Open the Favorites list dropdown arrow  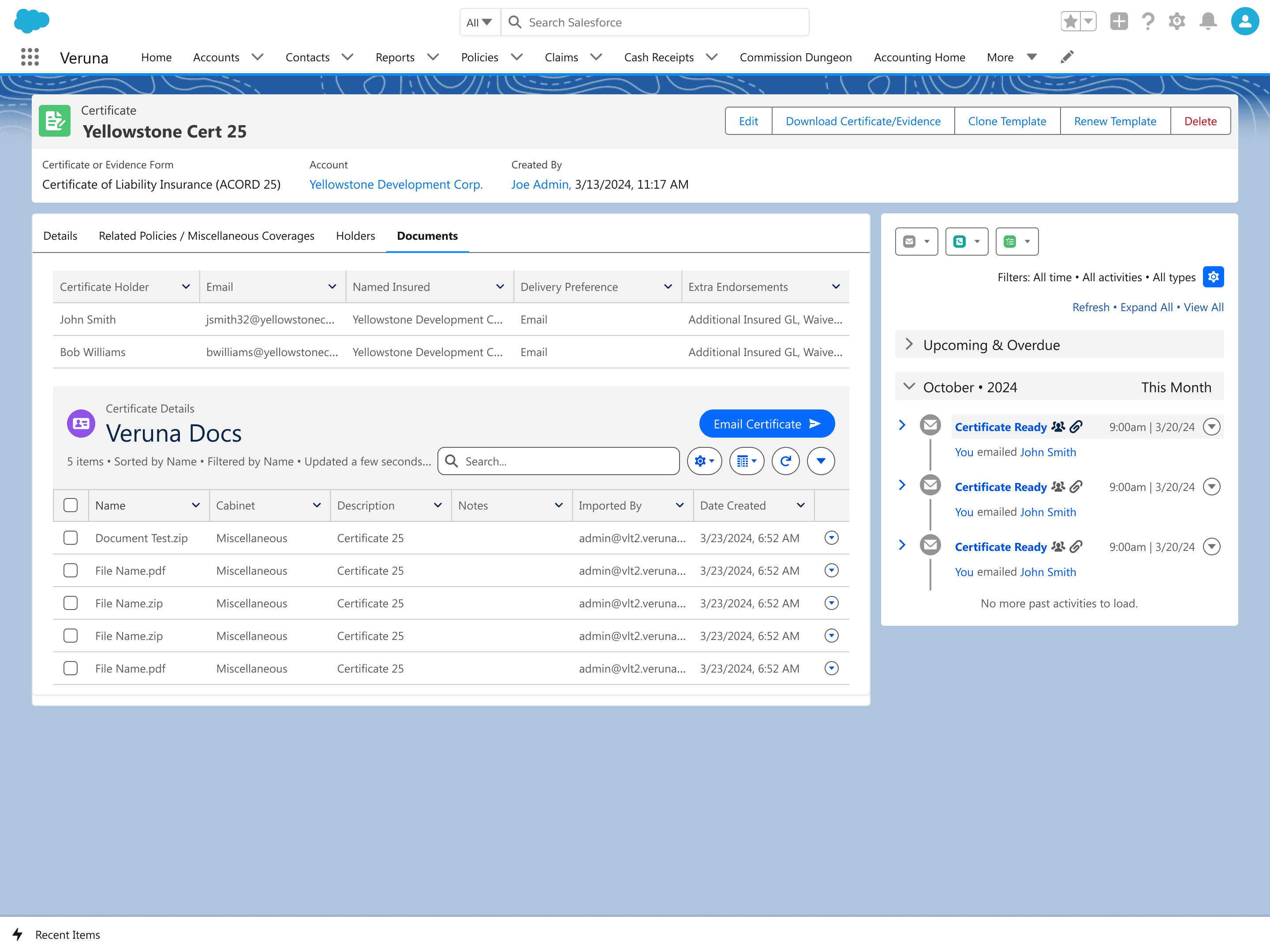1088,22
